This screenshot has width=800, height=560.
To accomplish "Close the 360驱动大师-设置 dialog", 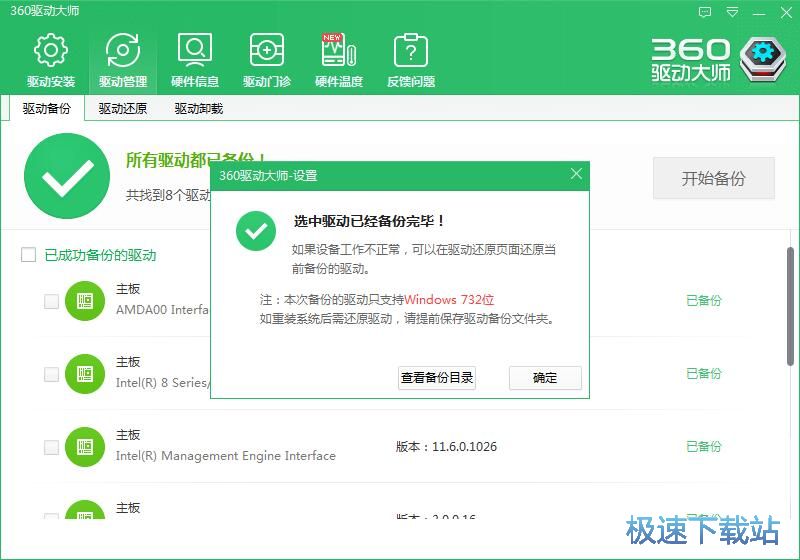I will pos(576,174).
